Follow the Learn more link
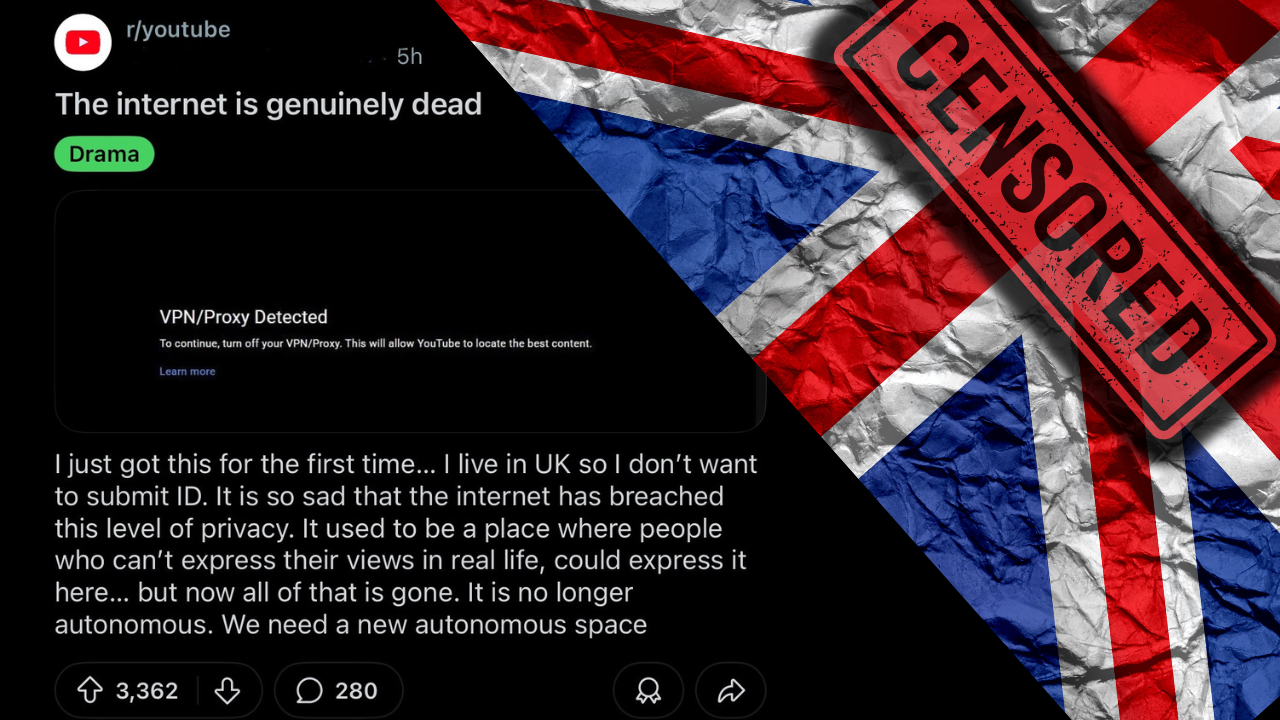The width and height of the screenshot is (1280, 720). click(x=187, y=371)
